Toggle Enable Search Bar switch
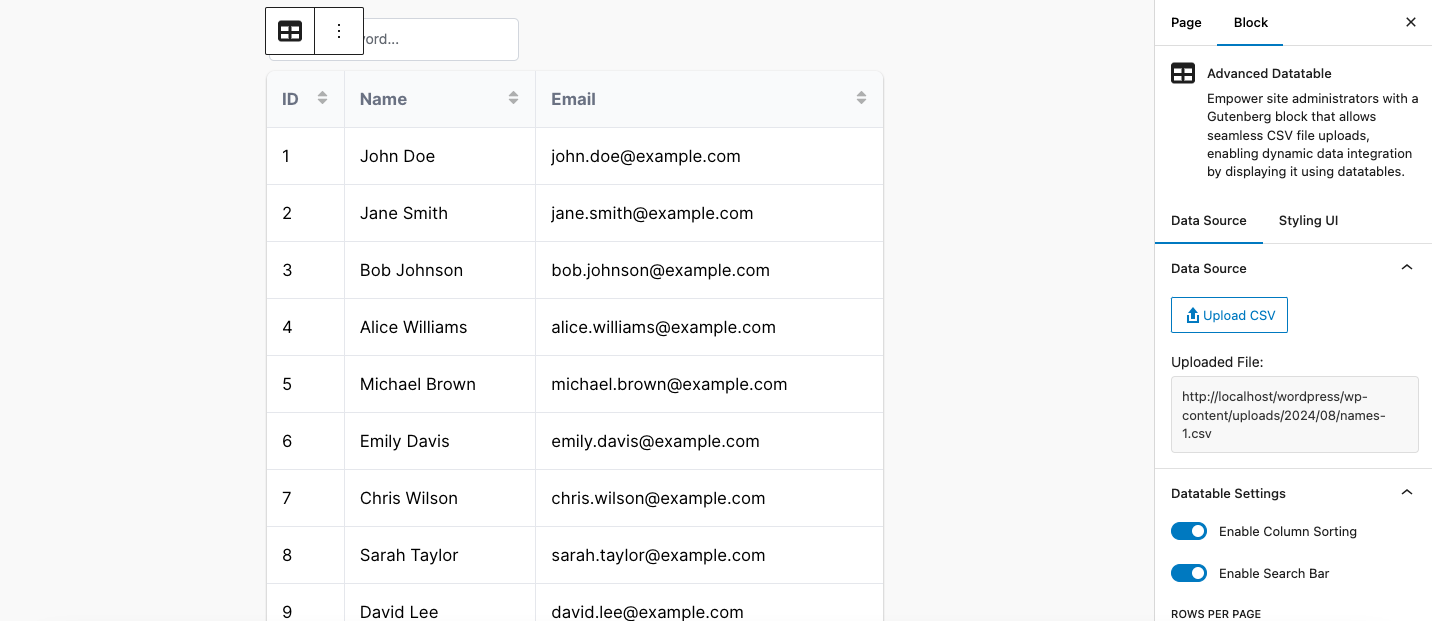 tap(1189, 573)
